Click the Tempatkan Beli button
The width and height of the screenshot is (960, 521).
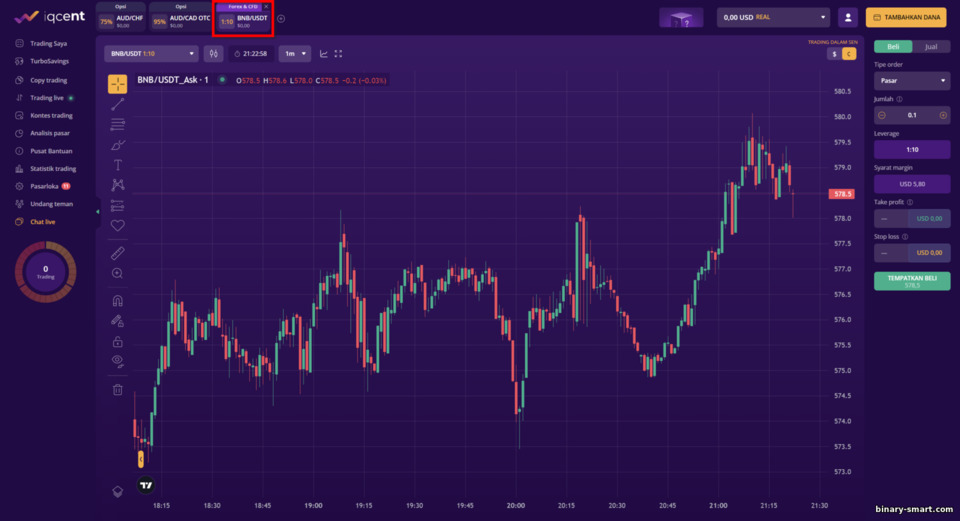click(912, 281)
